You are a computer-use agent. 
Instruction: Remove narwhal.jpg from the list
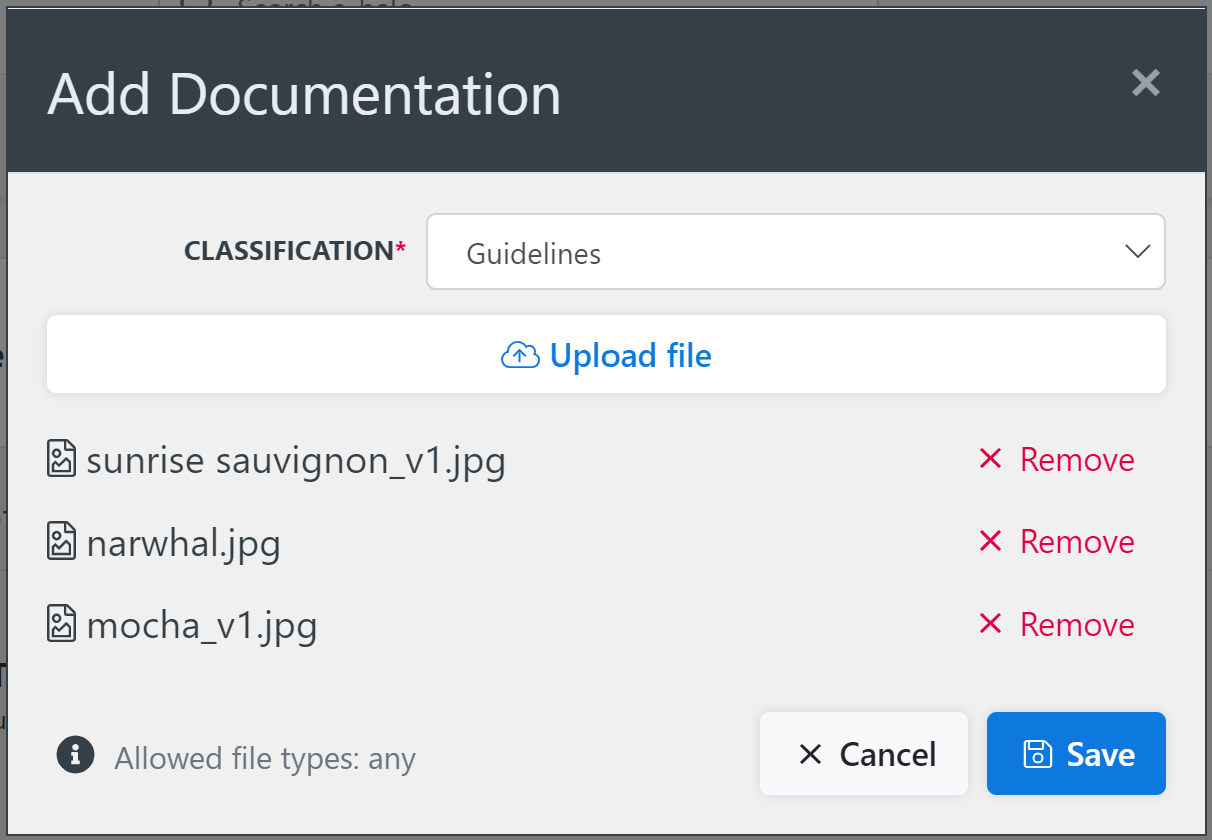[1057, 542]
